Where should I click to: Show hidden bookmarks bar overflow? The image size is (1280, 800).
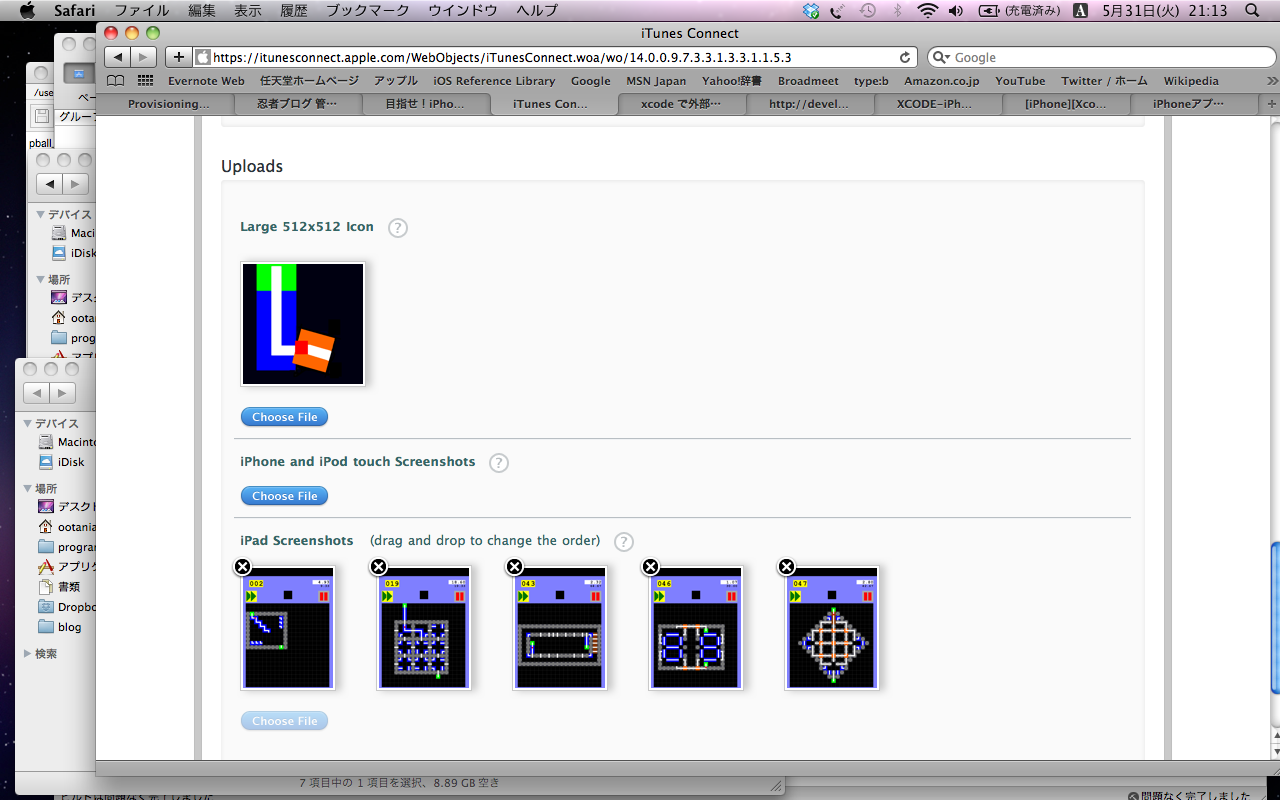coord(1271,81)
